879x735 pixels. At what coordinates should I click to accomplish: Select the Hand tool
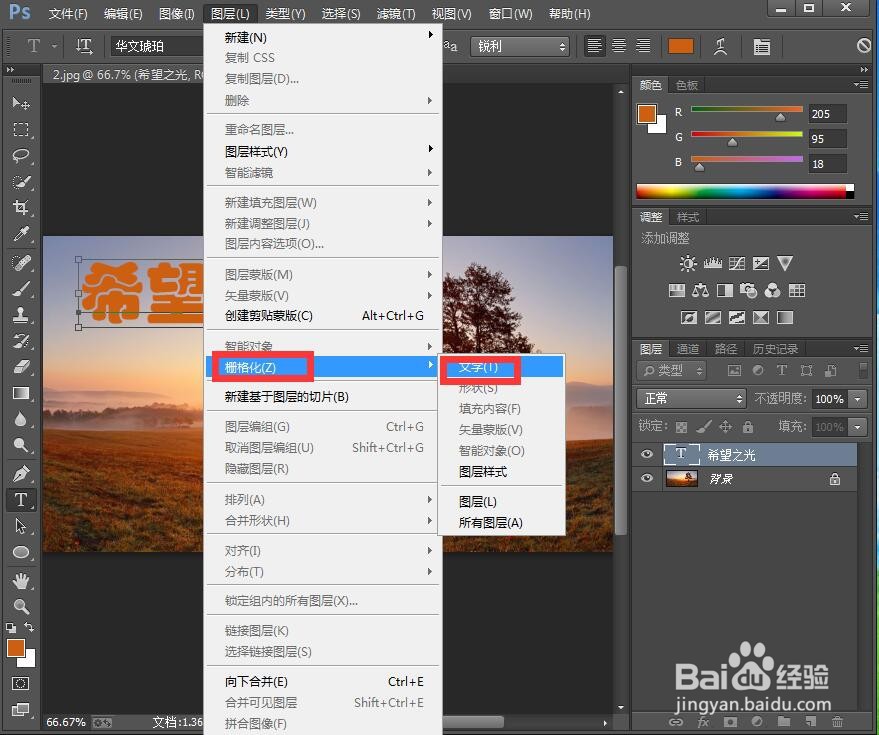pos(22,580)
